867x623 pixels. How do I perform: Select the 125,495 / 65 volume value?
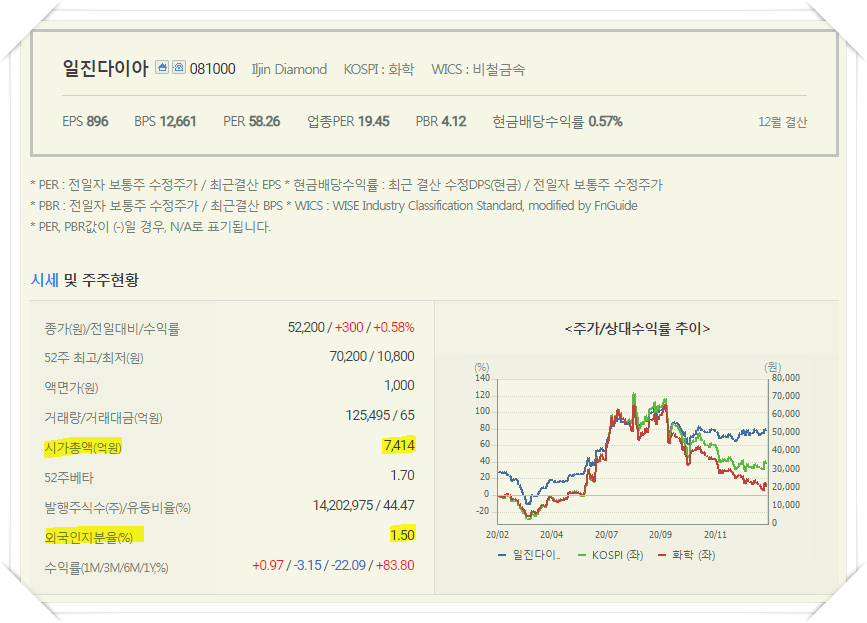(380, 415)
